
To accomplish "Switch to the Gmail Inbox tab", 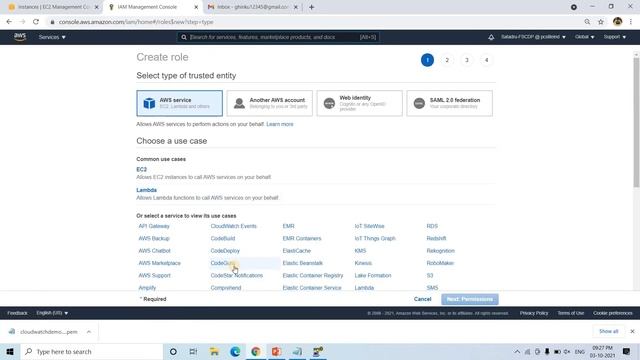I will [253, 7].
